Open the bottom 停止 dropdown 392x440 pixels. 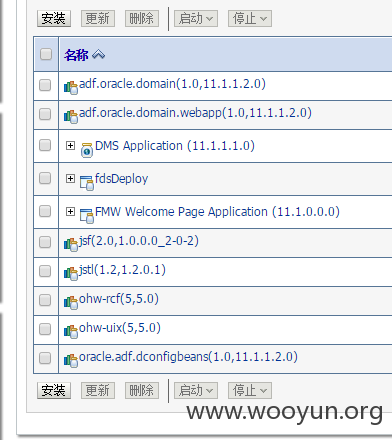250,390
